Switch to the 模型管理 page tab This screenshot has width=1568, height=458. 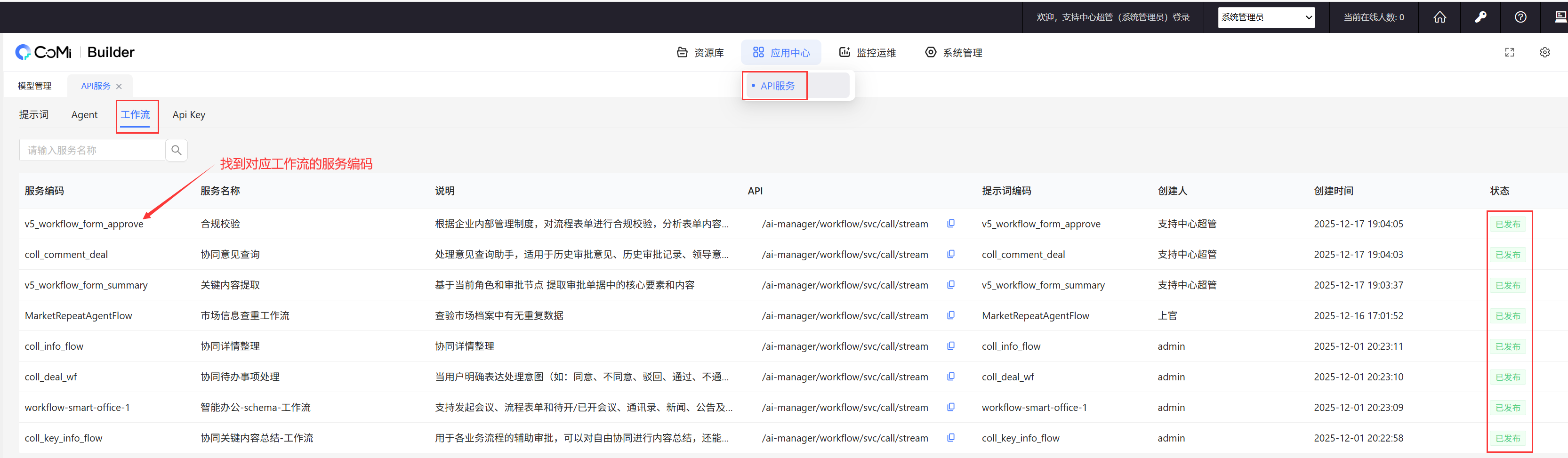tap(35, 86)
